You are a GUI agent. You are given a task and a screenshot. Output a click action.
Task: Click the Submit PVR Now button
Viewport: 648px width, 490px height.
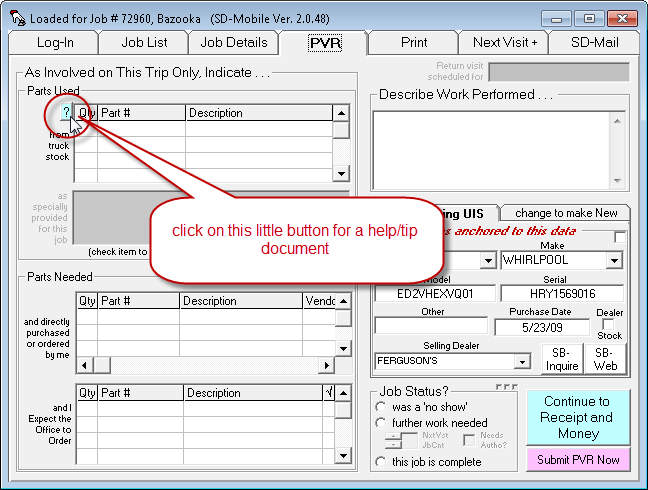578,459
